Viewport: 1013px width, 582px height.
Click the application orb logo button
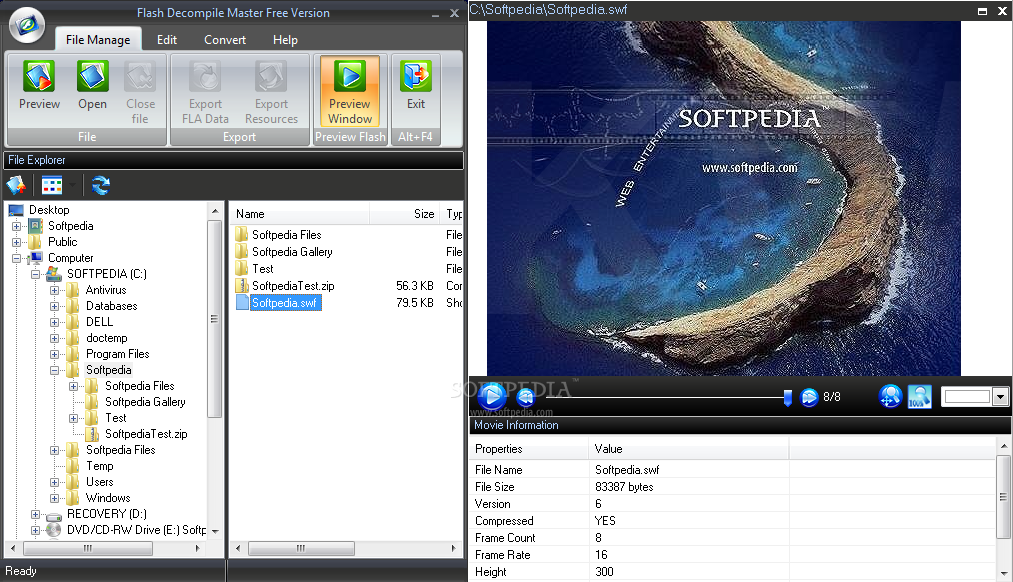click(27, 25)
